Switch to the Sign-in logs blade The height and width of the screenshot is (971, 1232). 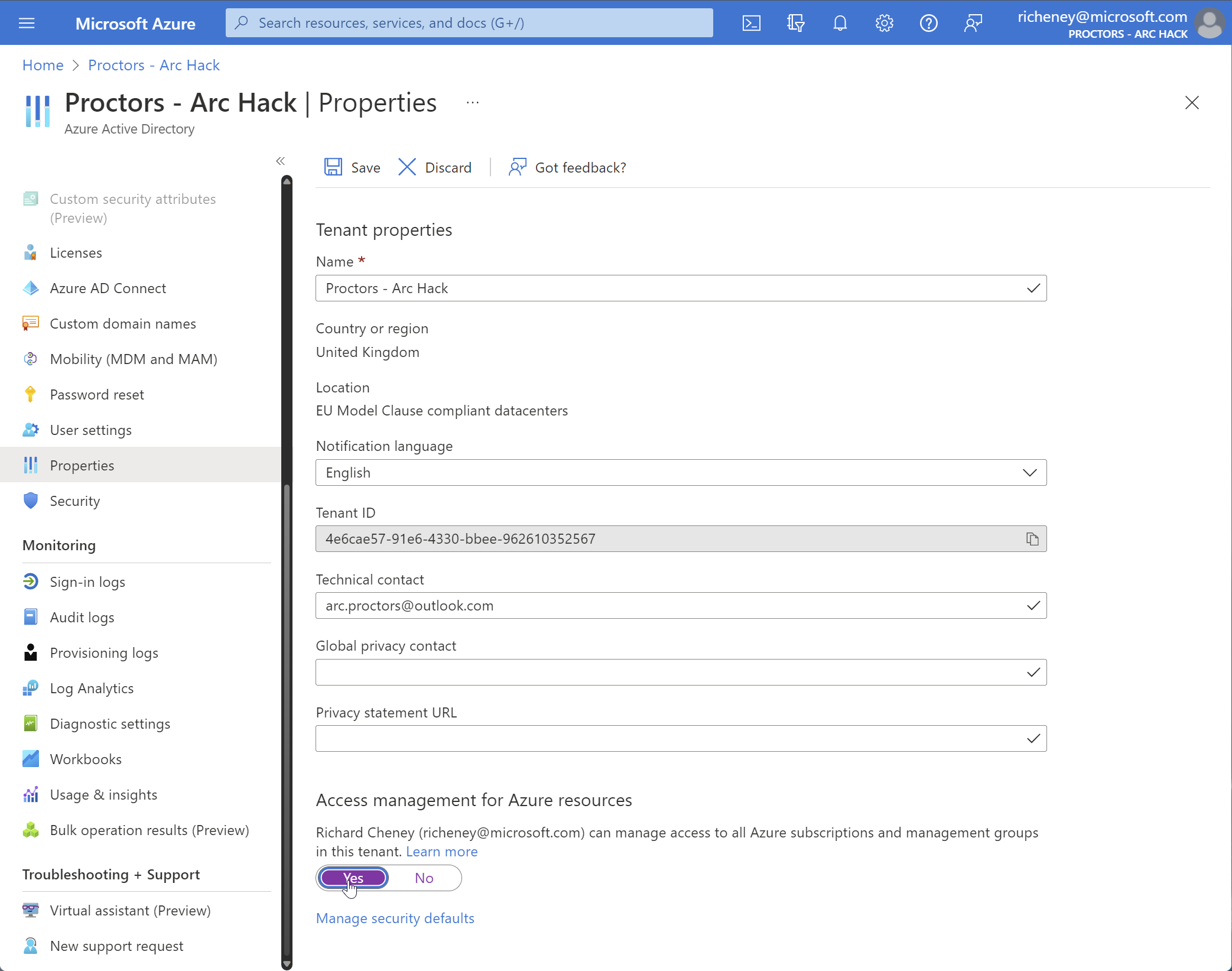(87, 582)
